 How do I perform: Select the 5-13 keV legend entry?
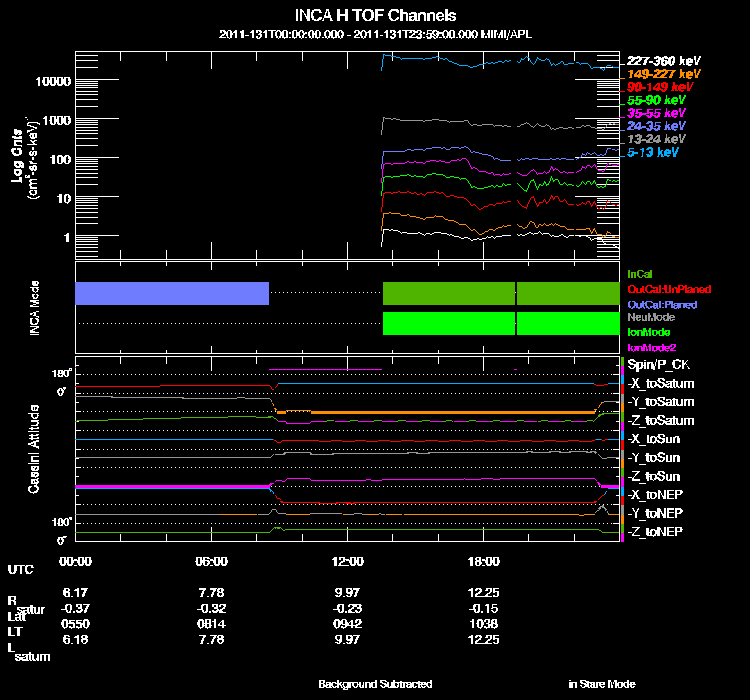(653, 152)
